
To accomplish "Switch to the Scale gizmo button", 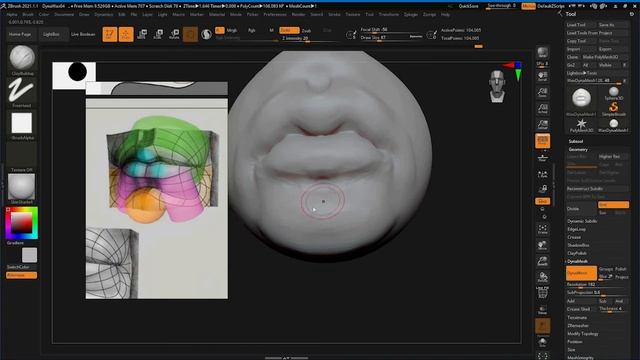I will pos(158,34).
